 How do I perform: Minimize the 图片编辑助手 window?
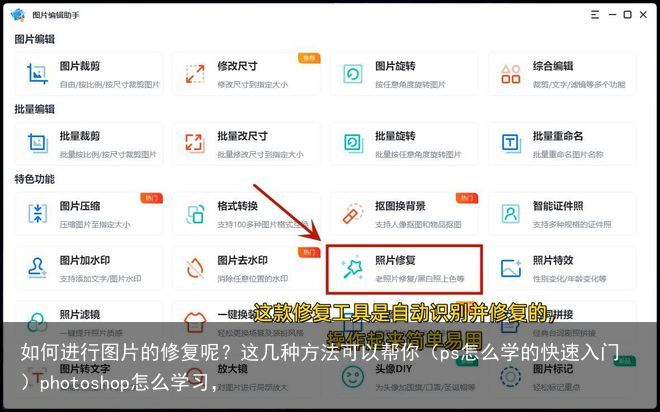coord(612,15)
